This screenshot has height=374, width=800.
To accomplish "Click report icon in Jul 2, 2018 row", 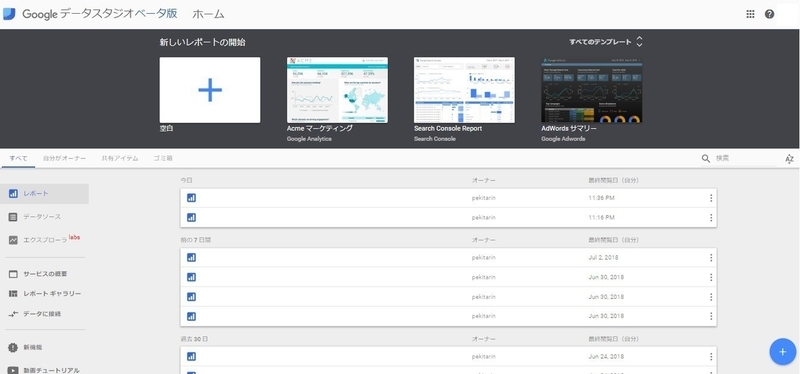I will tap(191, 258).
